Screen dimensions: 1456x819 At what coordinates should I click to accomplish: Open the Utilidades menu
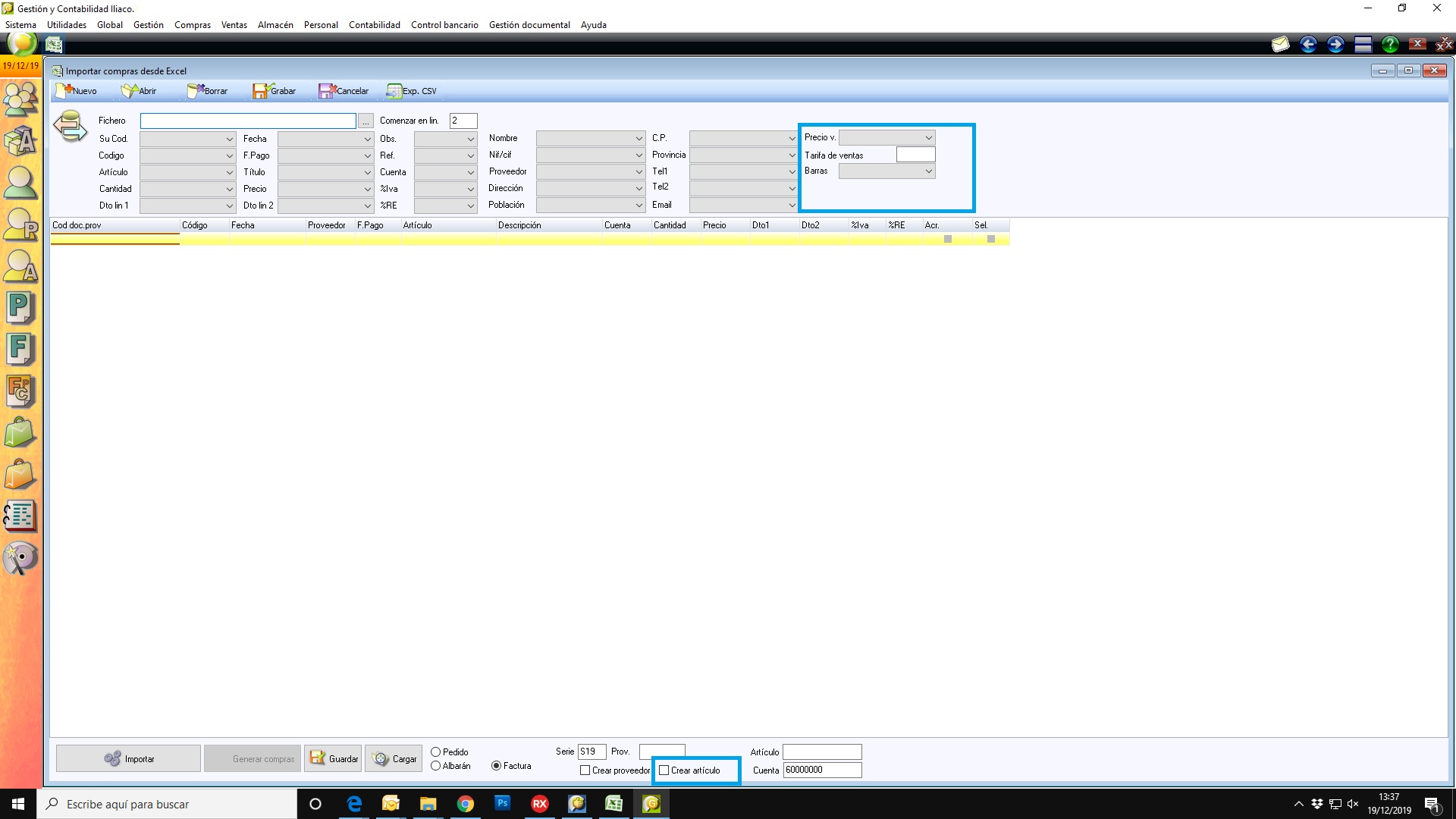pos(67,25)
